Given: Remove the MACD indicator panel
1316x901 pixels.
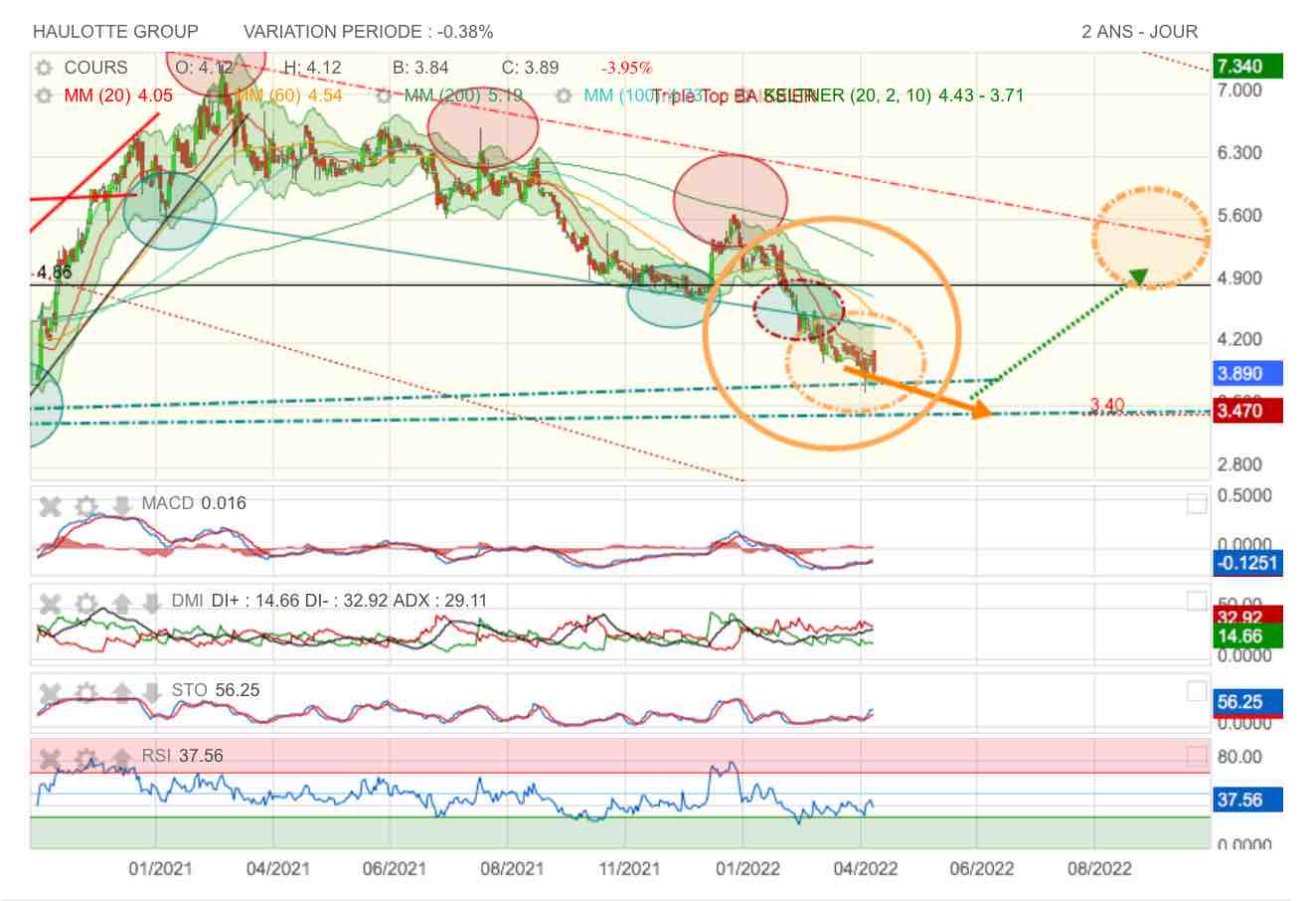Looking at the screenshot, I should click(x=51, y=506).
